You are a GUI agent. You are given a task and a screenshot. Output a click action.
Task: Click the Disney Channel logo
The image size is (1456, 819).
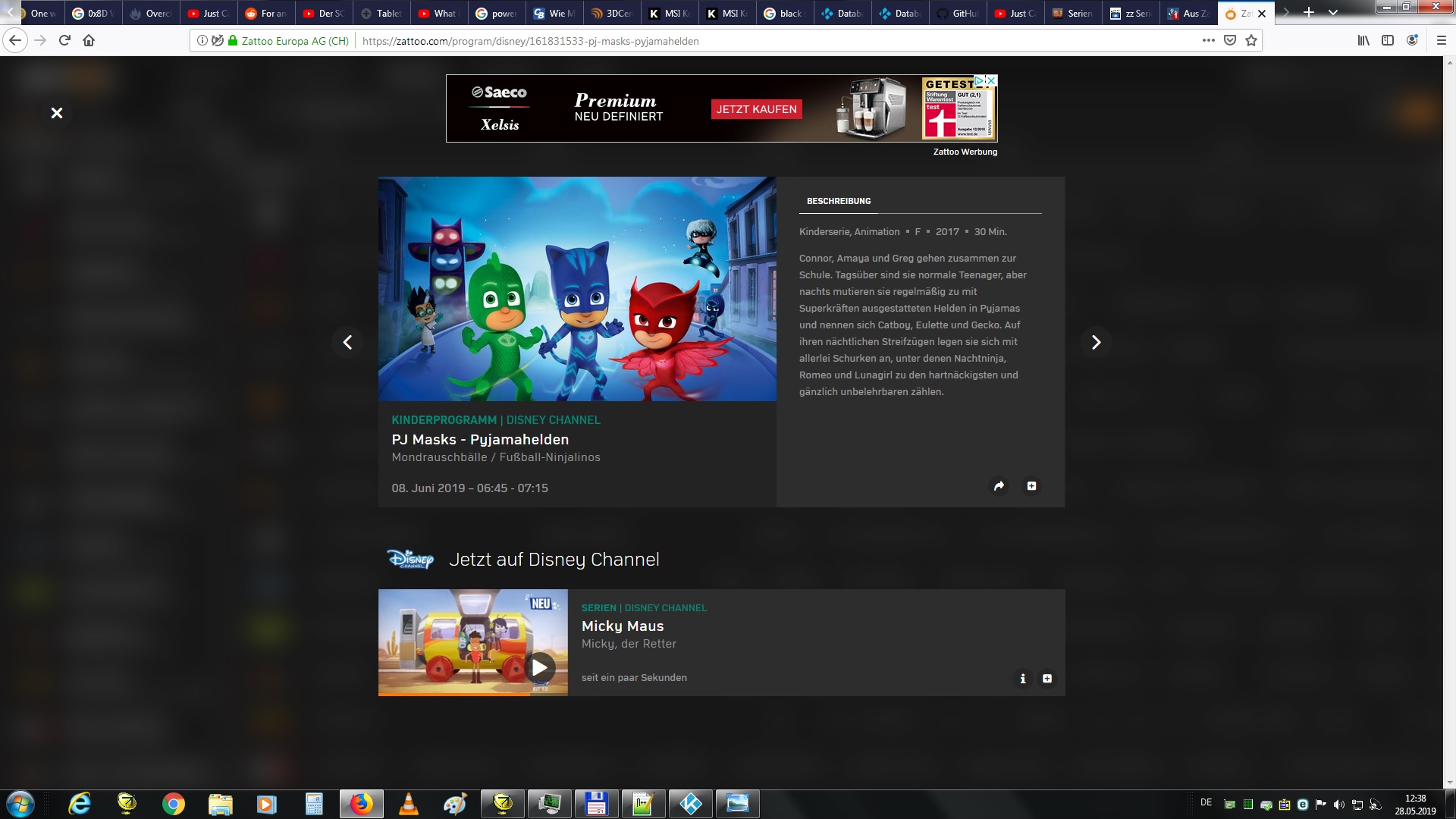point(410,560)
